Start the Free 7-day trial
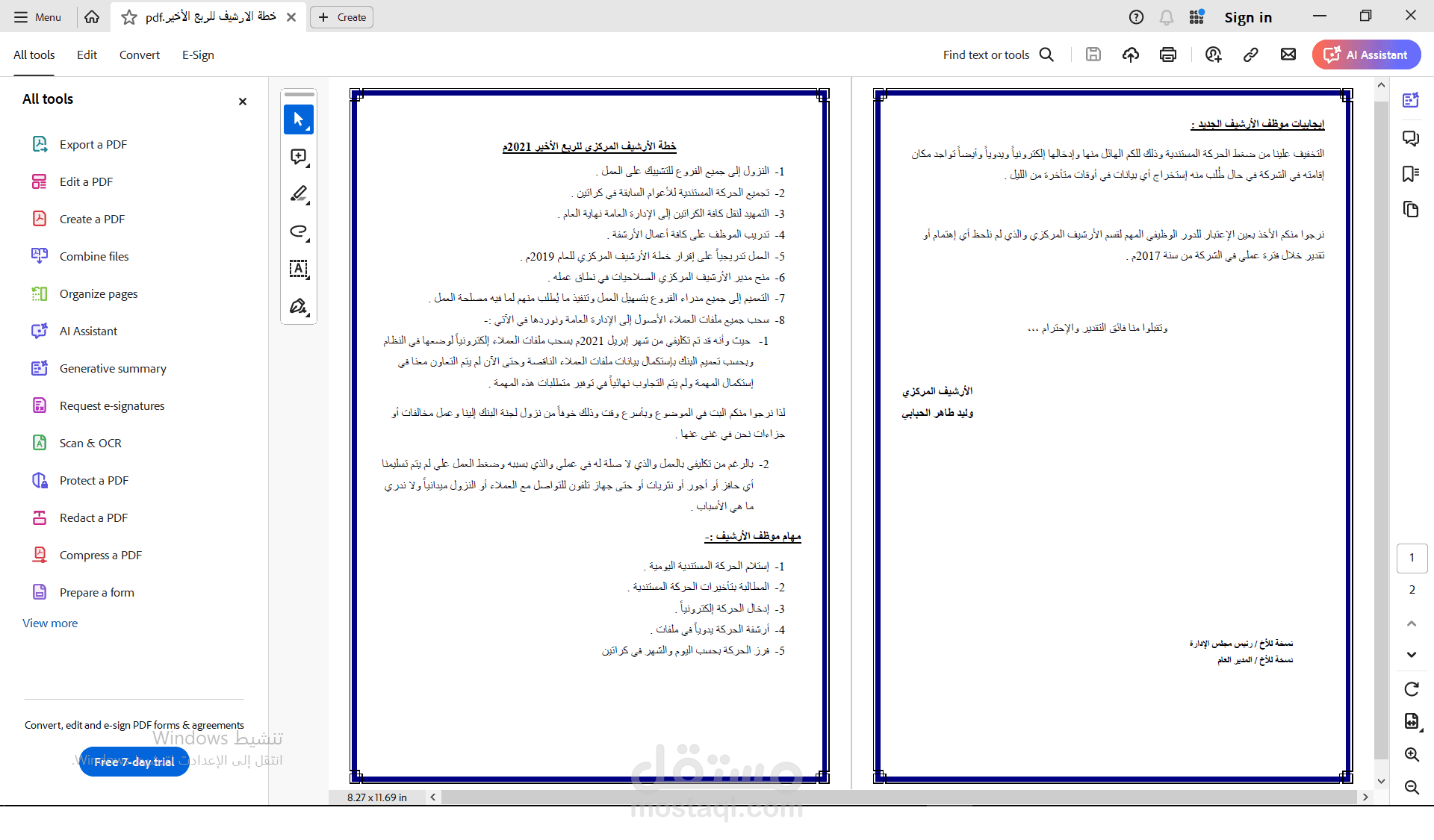The height and width of the screenshot is (840, 1434). [x=134, y=762]
